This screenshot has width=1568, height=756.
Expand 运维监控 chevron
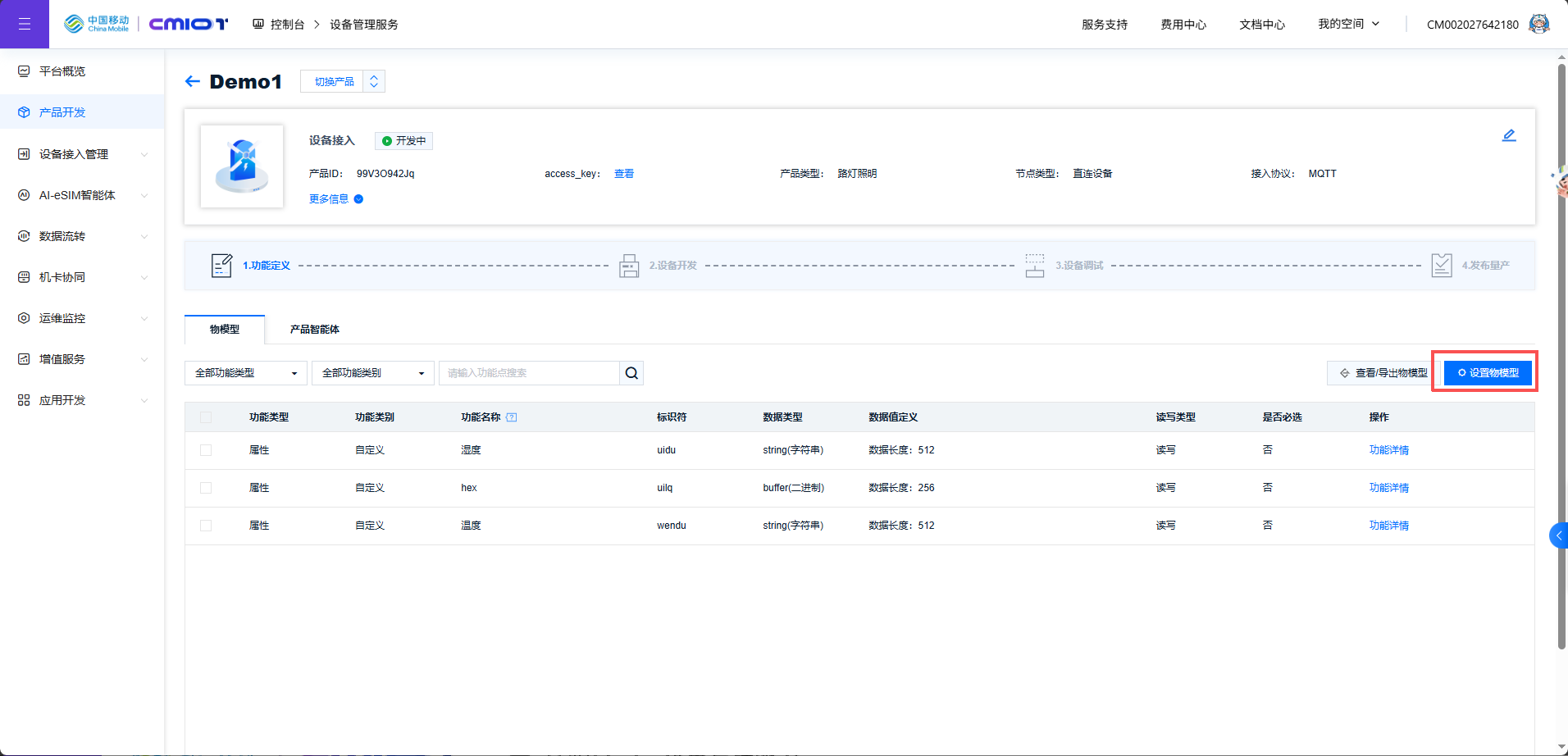[144, 318]
